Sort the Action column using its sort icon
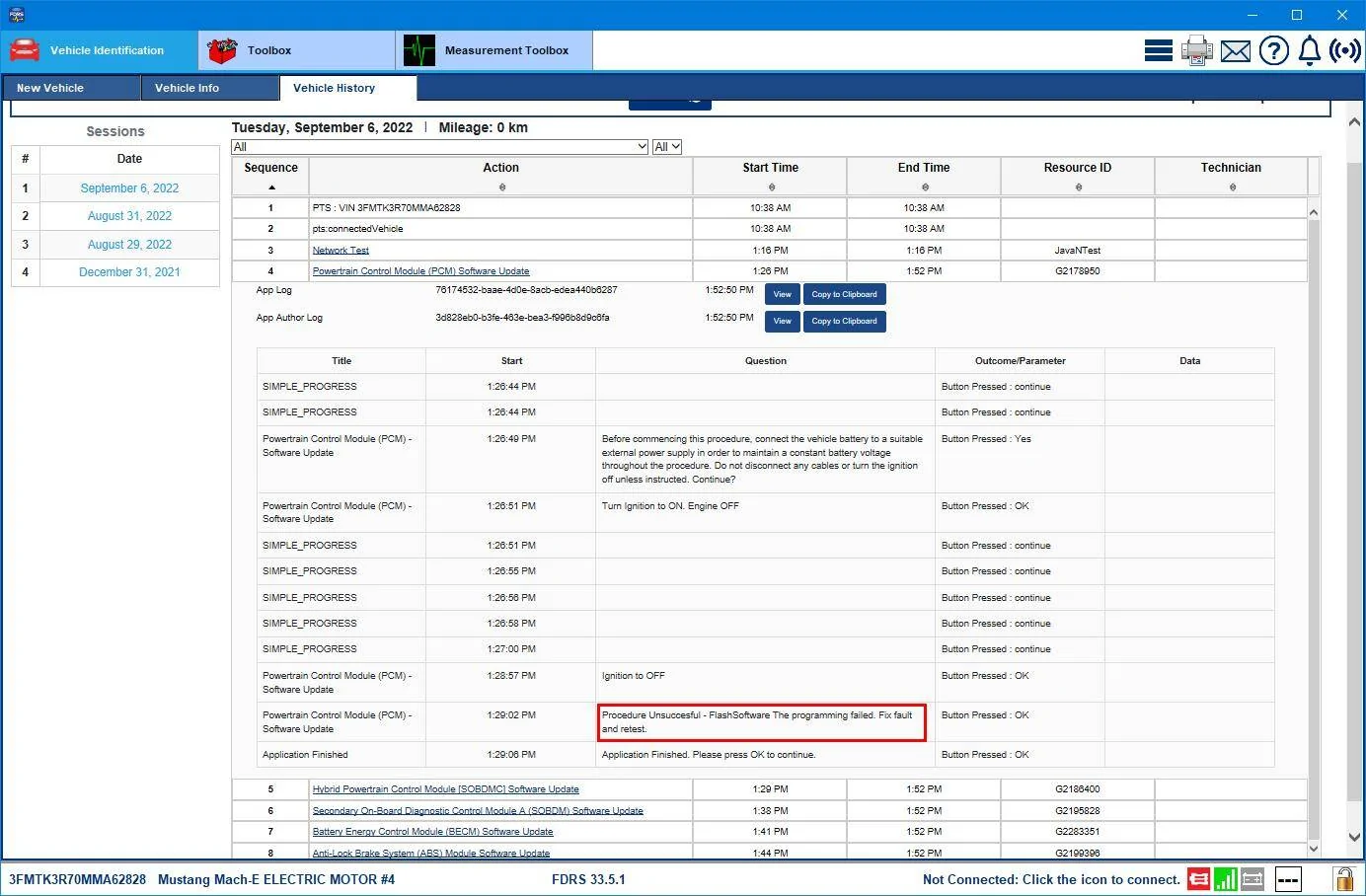The height and width of the screenshot is (896, 1366). [501, 187]
